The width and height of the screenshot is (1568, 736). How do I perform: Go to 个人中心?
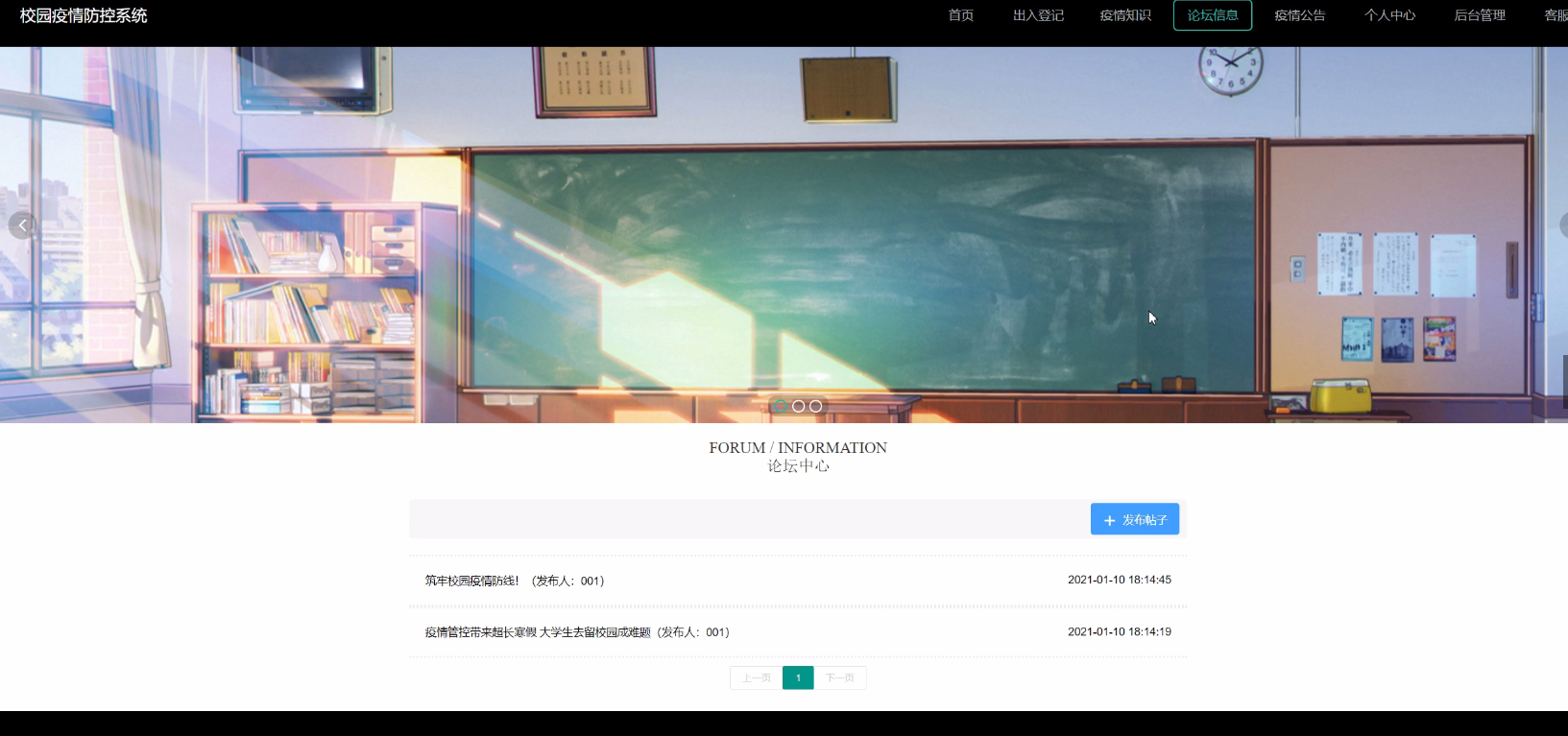(x=1389, y=15)
